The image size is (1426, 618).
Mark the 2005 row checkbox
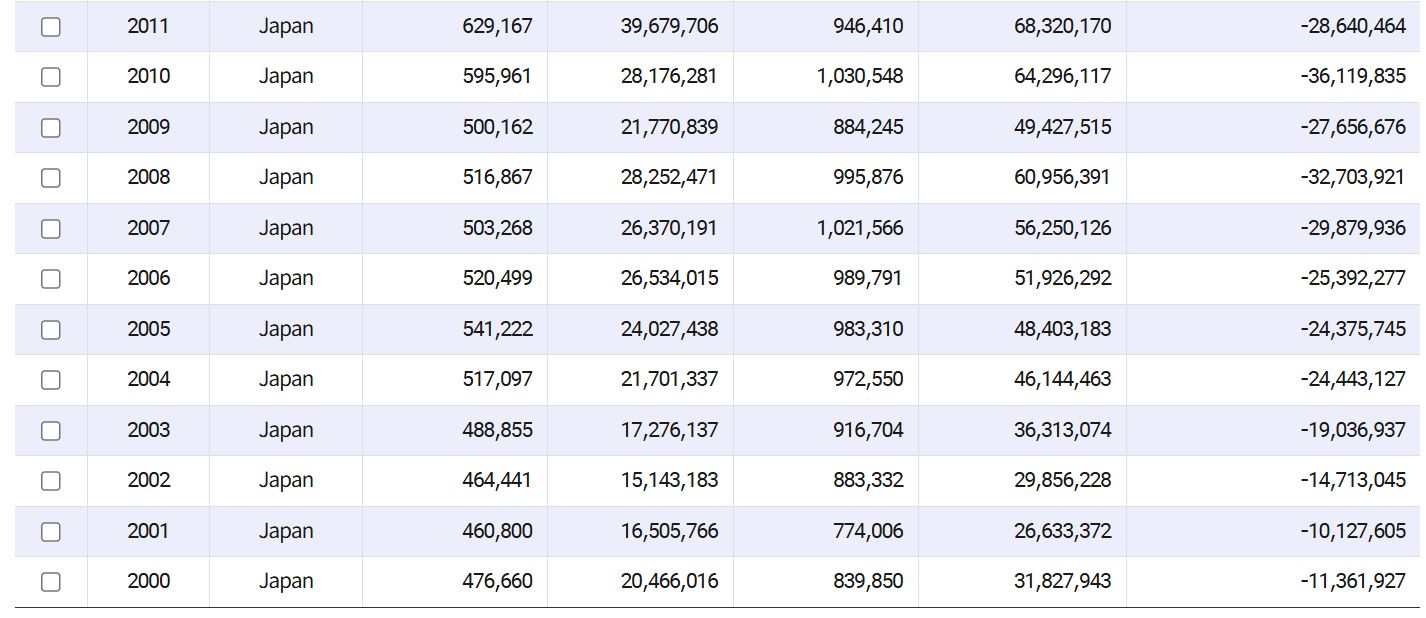[51, 330]
